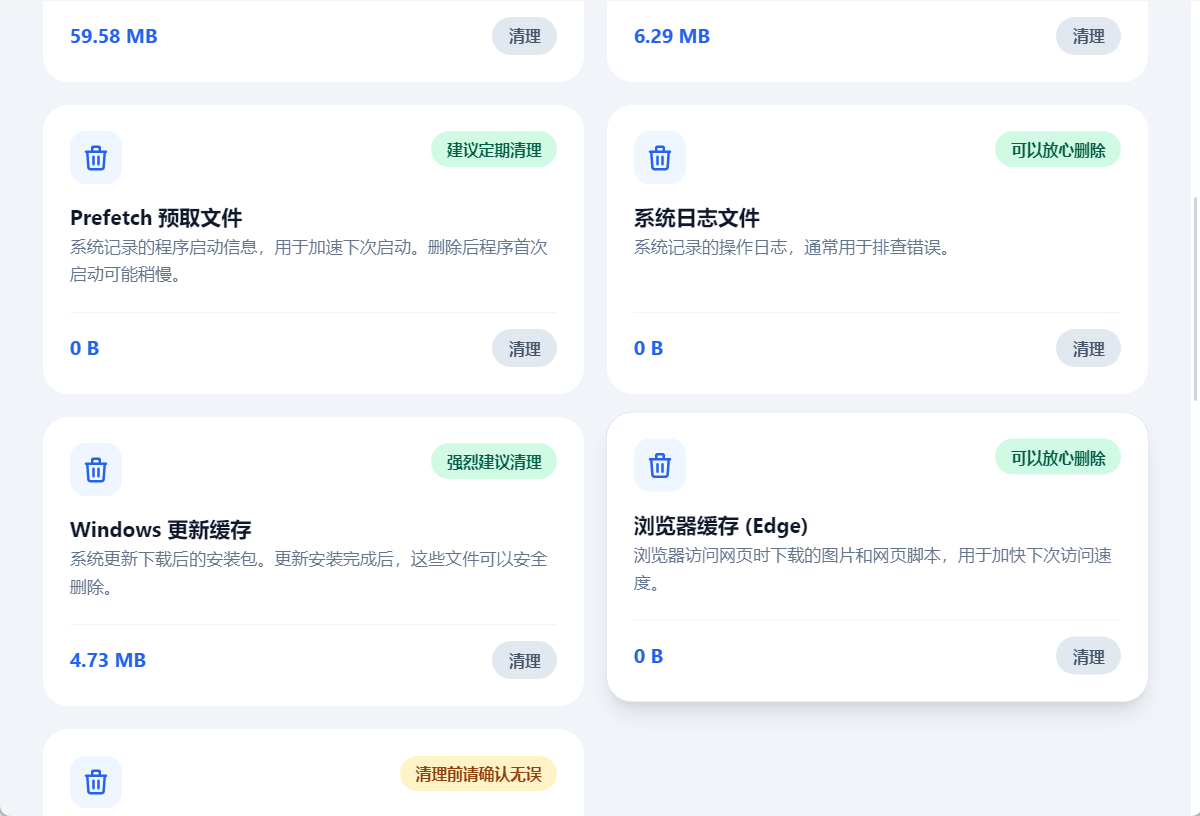Clean the Prefetch 预取文件 item with 清理

click(x=524, y=349)
